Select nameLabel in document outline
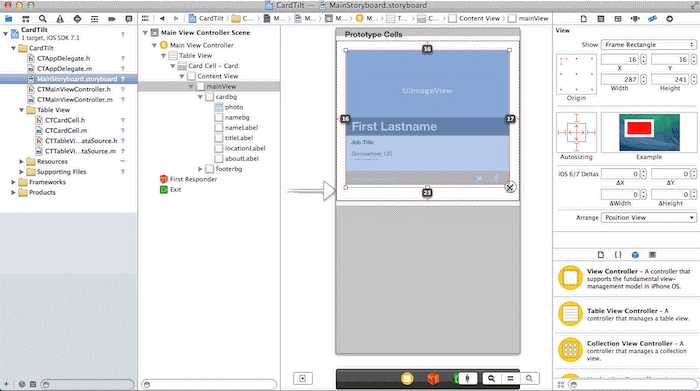Screen dimensions: 700x391 click(x=242, y=128)
